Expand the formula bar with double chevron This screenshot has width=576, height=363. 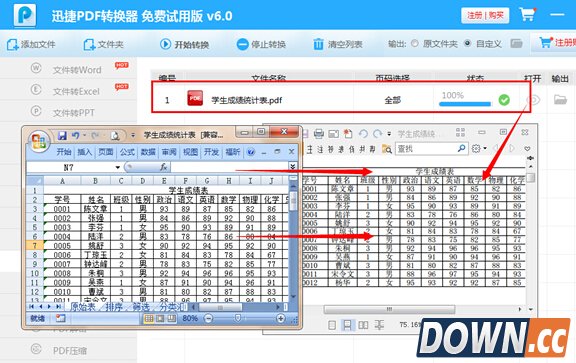pyautogui.click(x=292, y=167)
